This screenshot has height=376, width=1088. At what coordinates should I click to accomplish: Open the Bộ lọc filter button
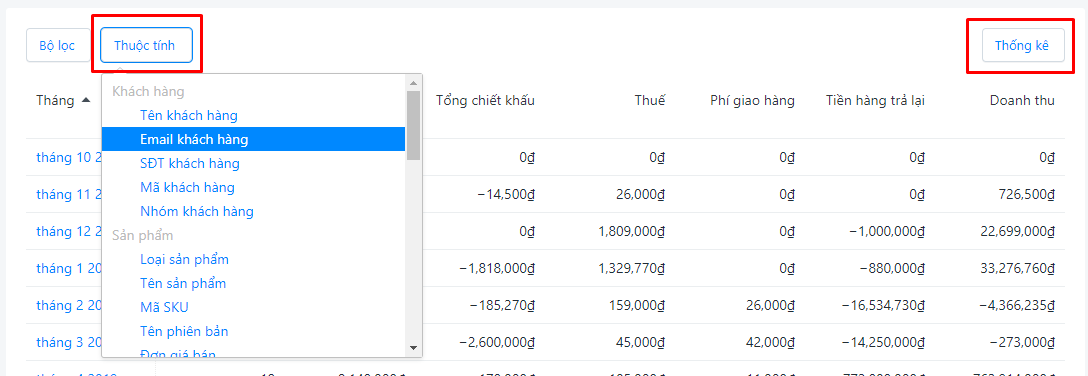tap(57, 46)
